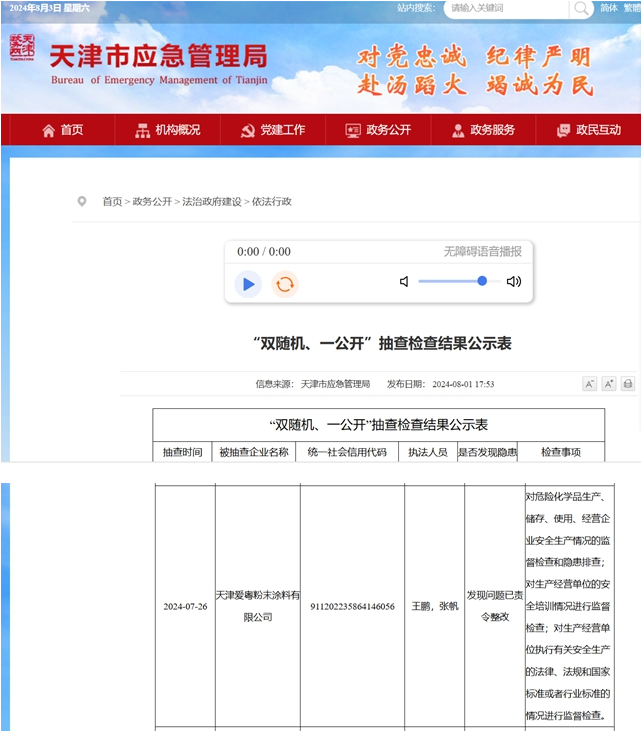Click the officers cell 王鹏，张帆
Viewport: 642px width, 733px height.
[x=435, y=606]
